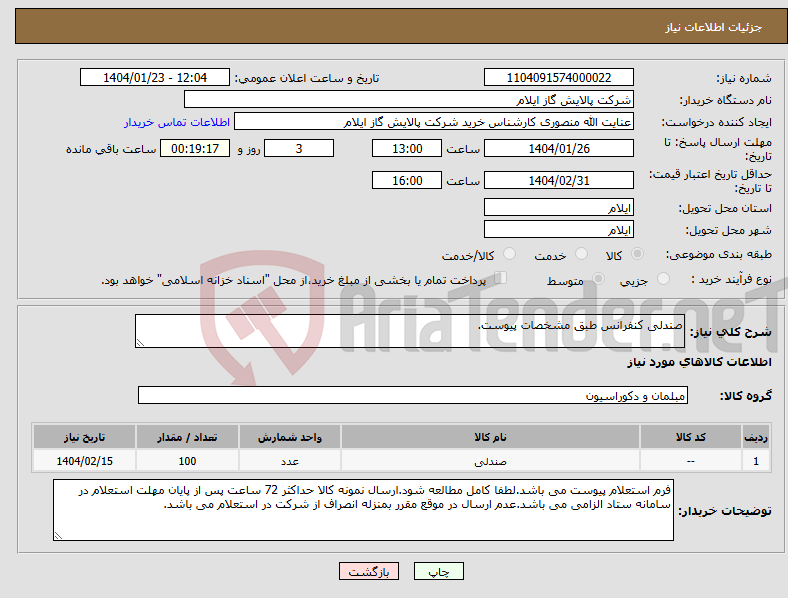Open the اطلاعات تماس خریدار link
This screenshot has height=598, width=788.
177,122
